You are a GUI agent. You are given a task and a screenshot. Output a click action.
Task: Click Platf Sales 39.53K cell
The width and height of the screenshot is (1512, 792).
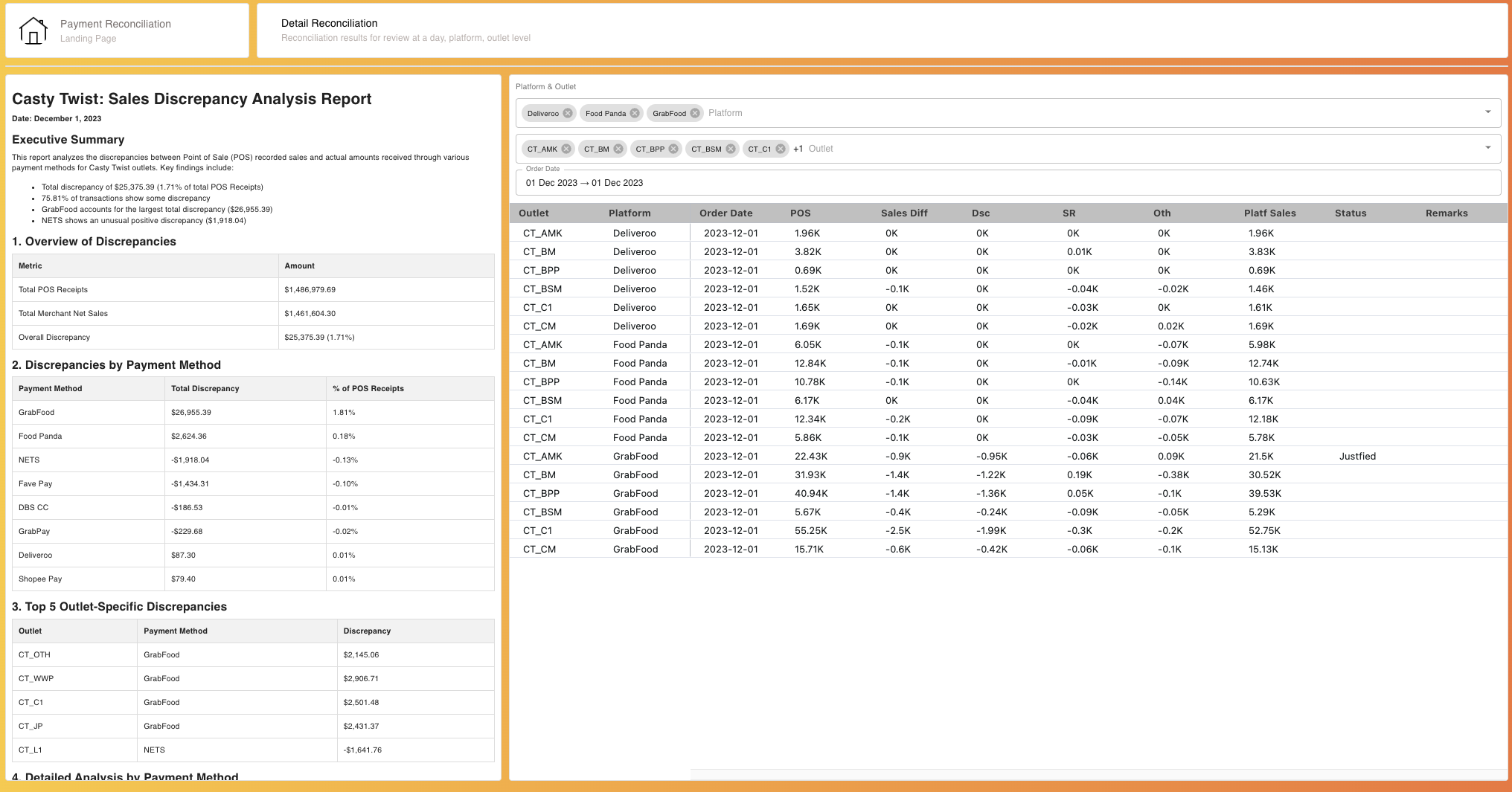click(x=1265, y=494)
